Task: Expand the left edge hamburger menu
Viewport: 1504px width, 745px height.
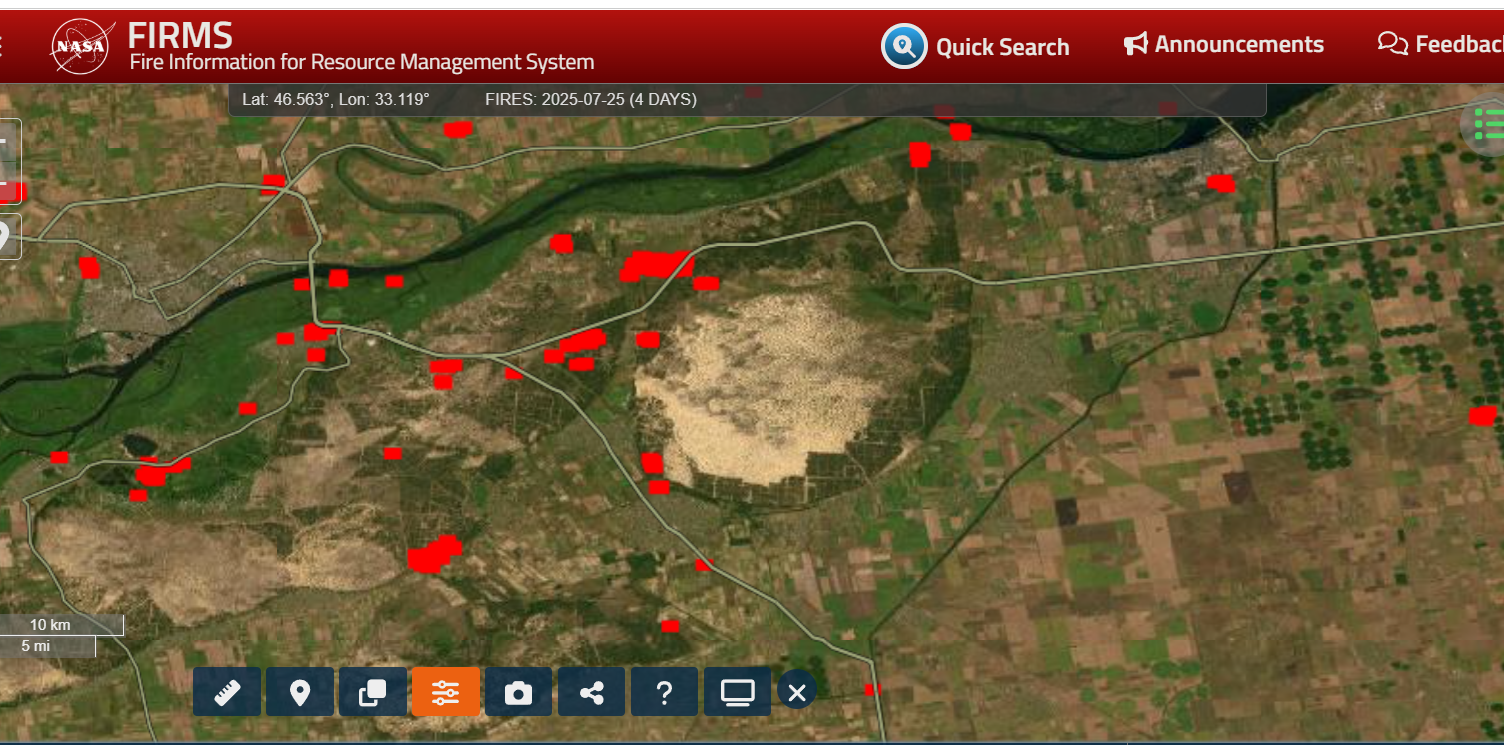Action: tap(2, 46)
